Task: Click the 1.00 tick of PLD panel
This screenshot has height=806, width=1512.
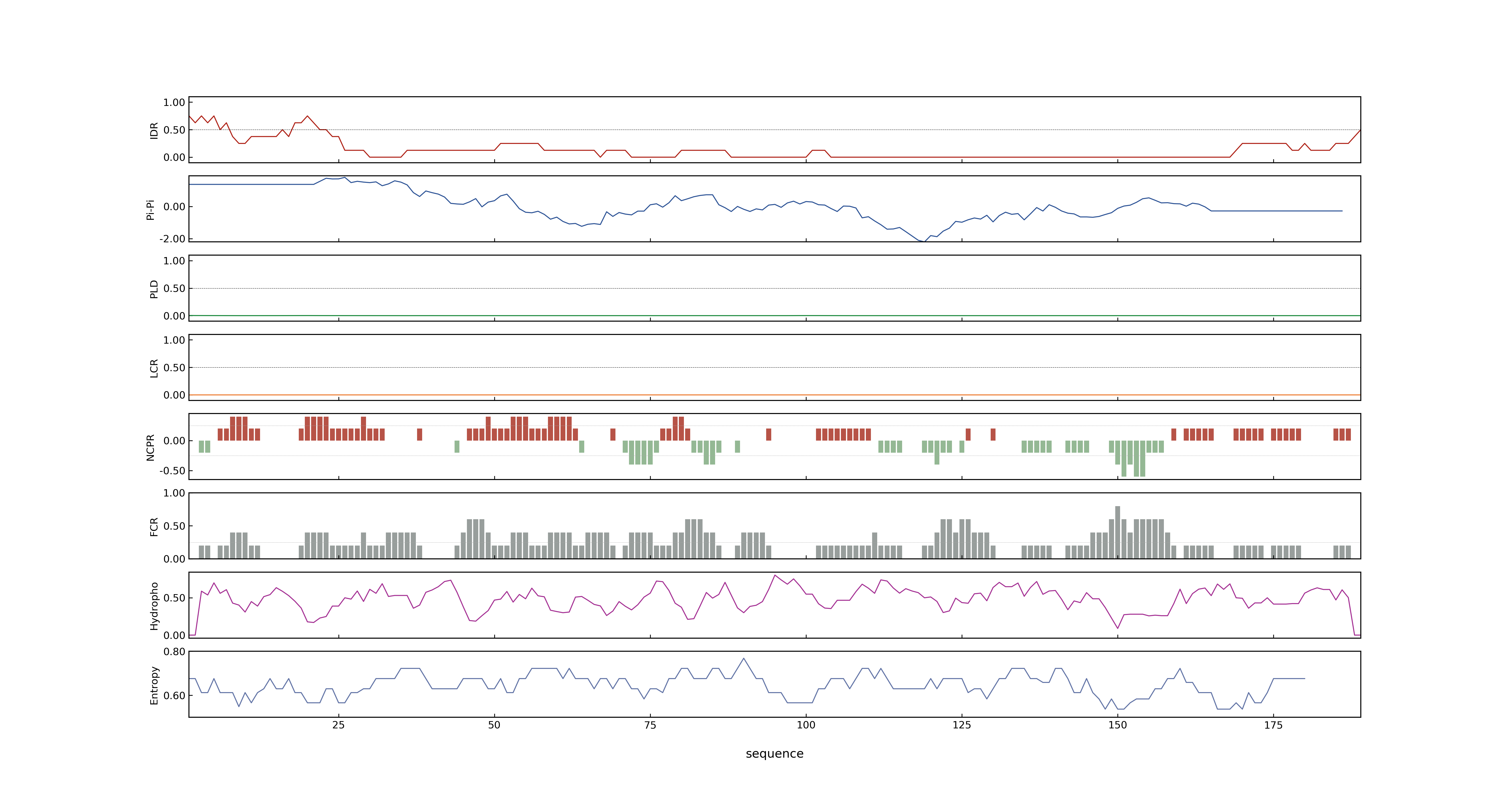Action: click(174, 261)
